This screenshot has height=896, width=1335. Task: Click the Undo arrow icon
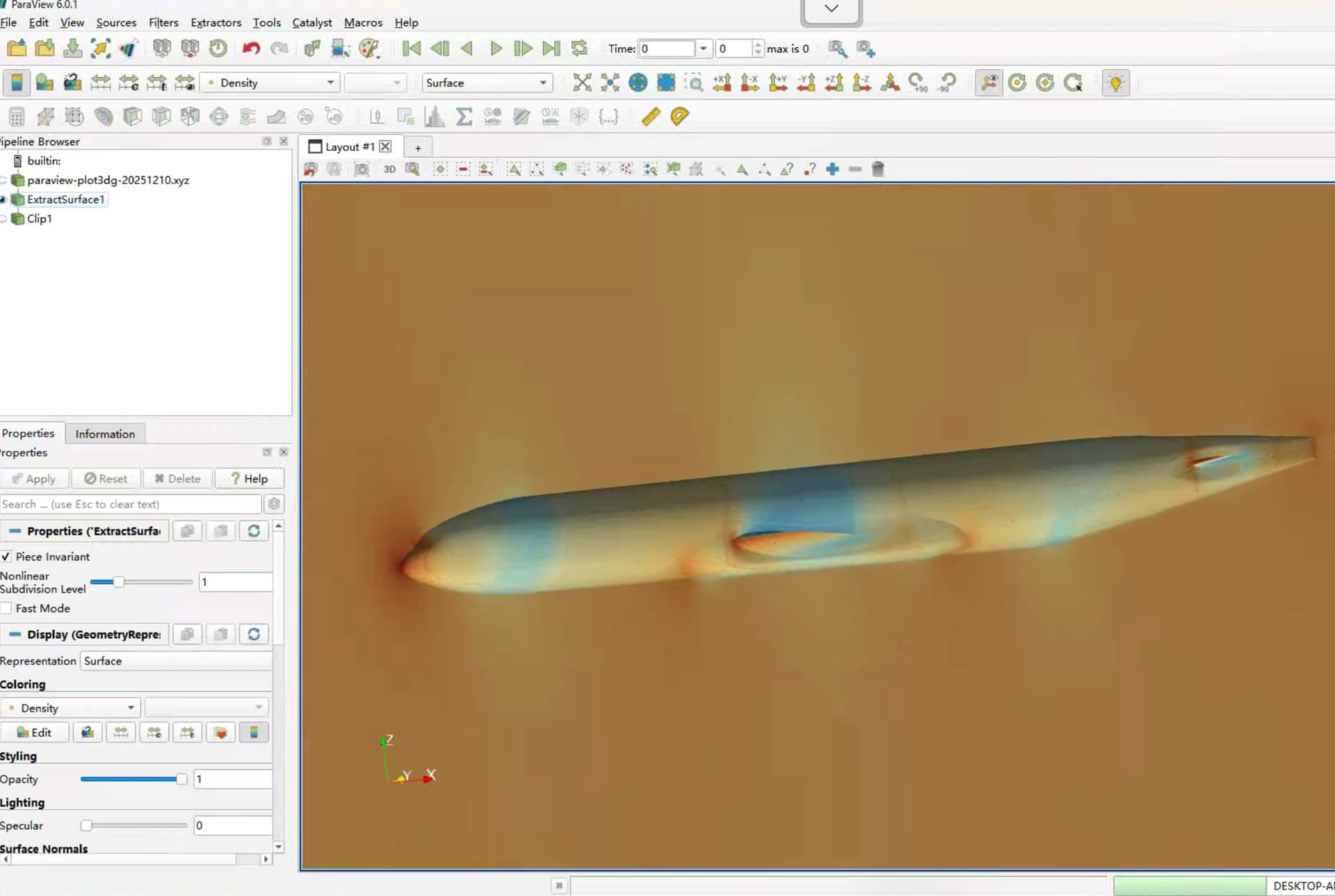point(251,49)
